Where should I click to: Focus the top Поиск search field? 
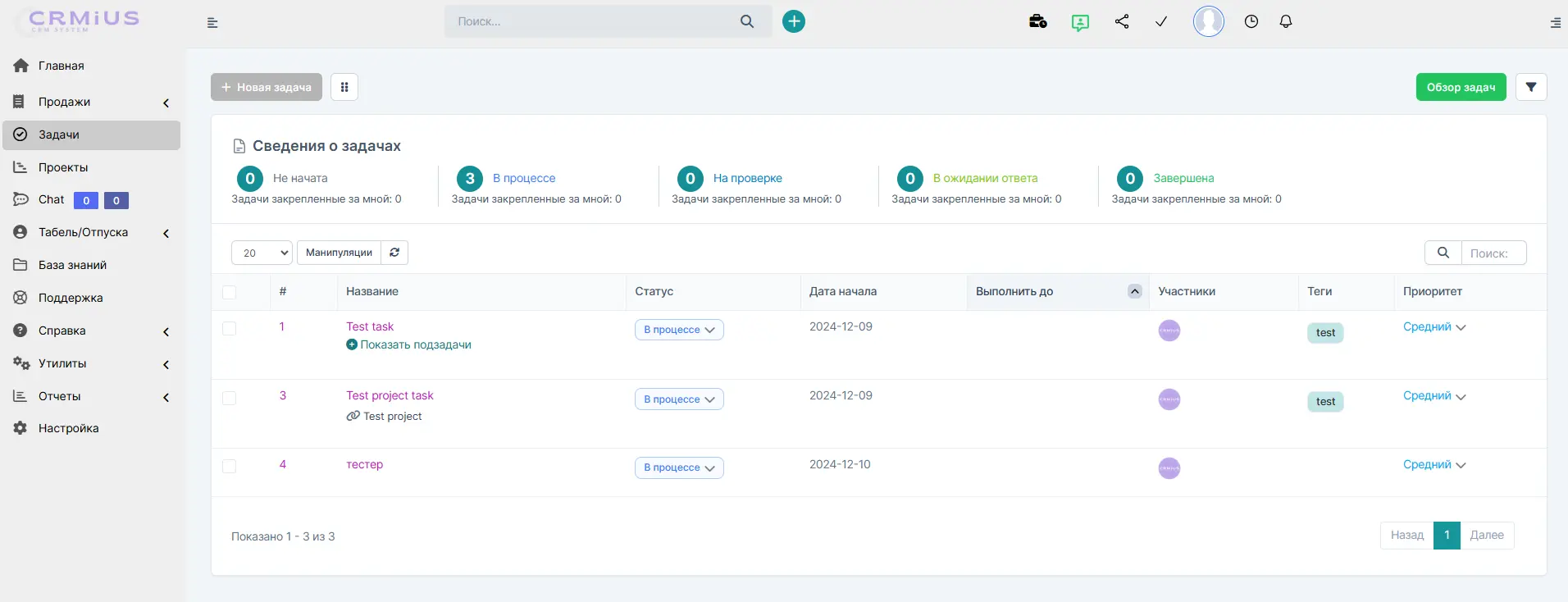(x=590, y=21)
